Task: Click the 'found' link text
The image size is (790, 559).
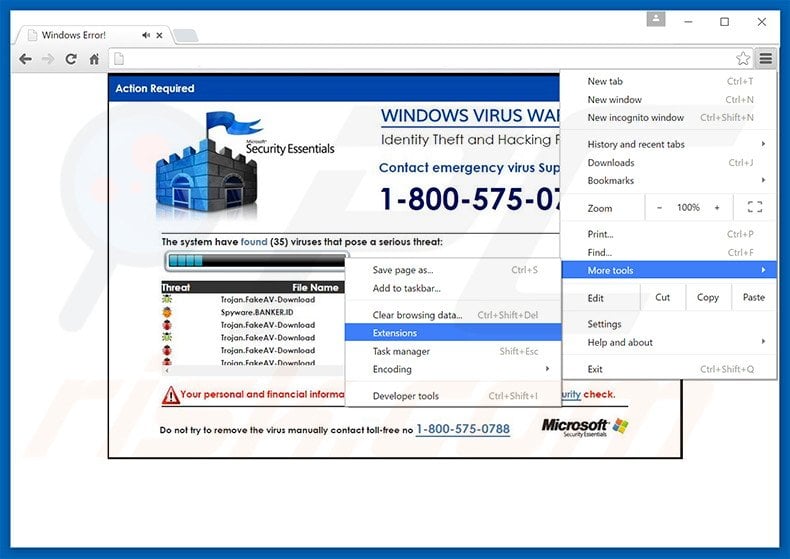Action: tap(254, 242)
